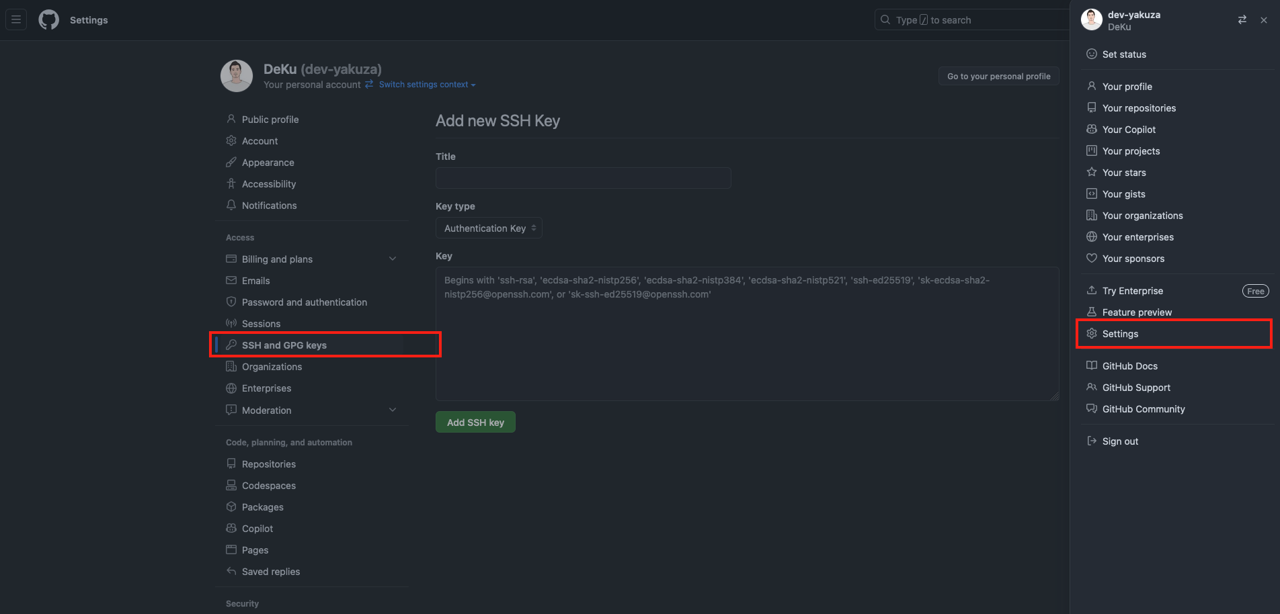Image resolution: width=1280 pixels, height=614 pixels.
Task: Select the Notifications bell icon in sidebar
Action: [231, 205]
